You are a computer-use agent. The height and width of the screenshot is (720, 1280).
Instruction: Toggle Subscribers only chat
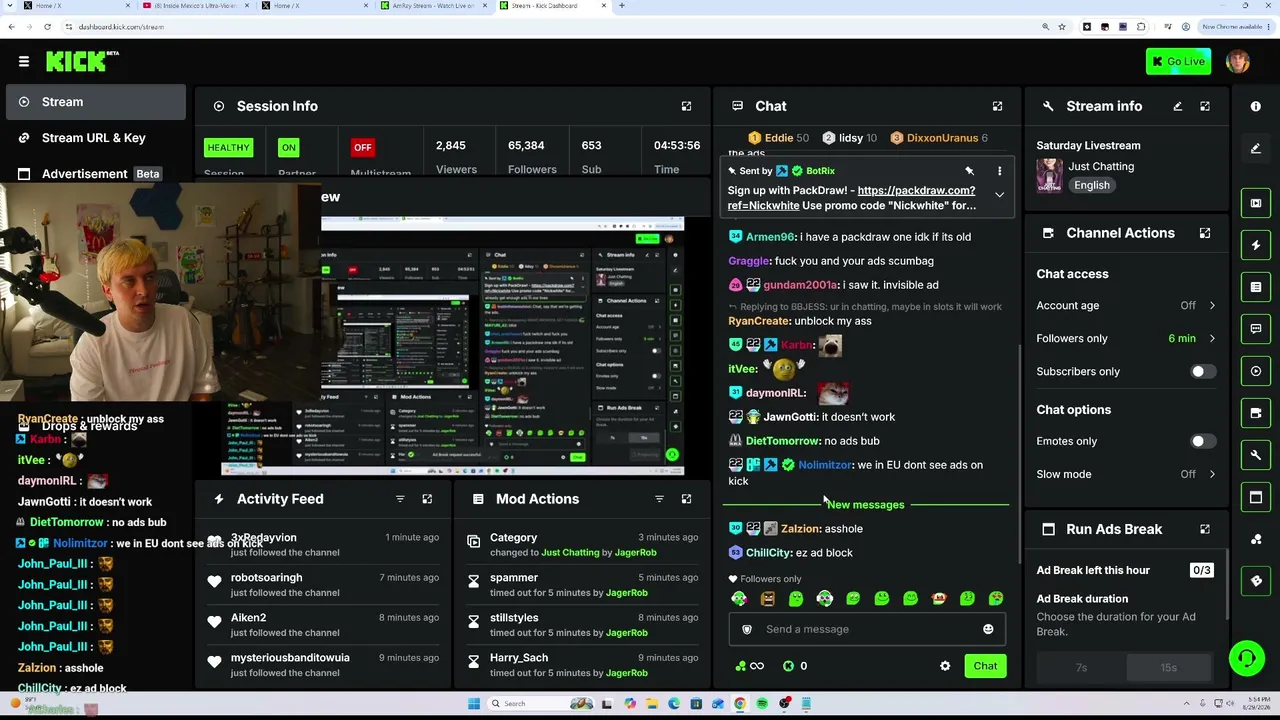click(1203, 372)
